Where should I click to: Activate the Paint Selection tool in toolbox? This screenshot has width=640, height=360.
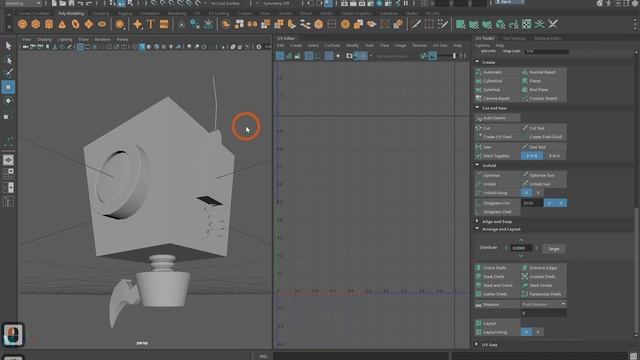point(8,73)
